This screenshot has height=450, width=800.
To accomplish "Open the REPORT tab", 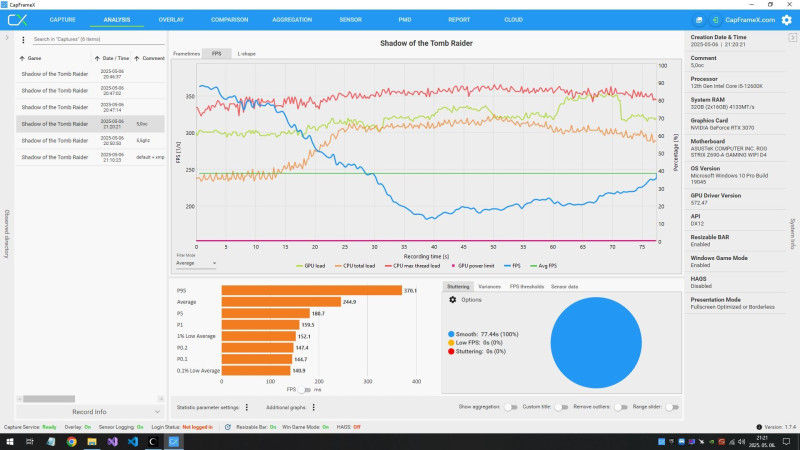I will click(459, 20).
